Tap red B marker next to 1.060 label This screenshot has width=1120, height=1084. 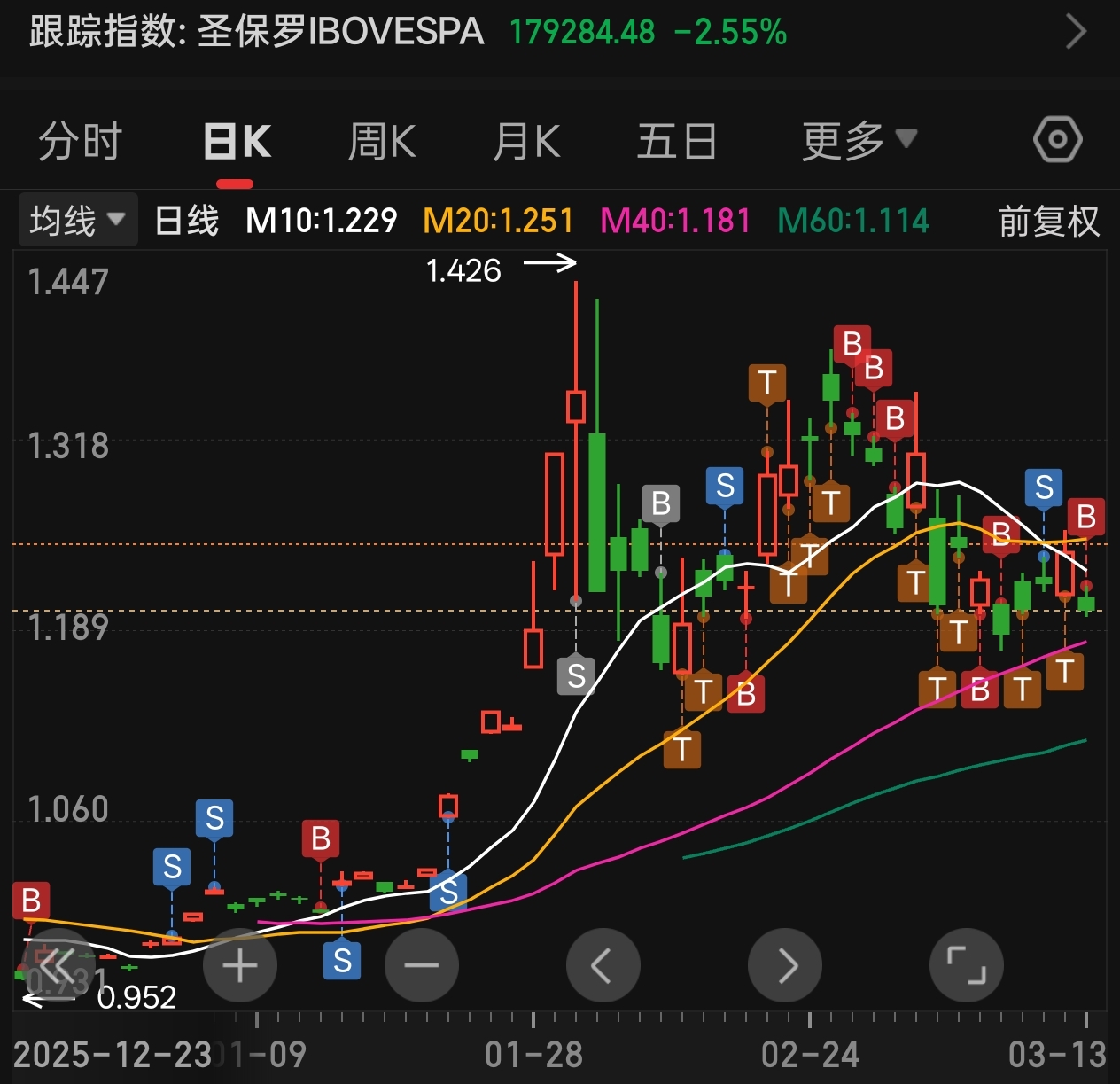coord(321,838)
